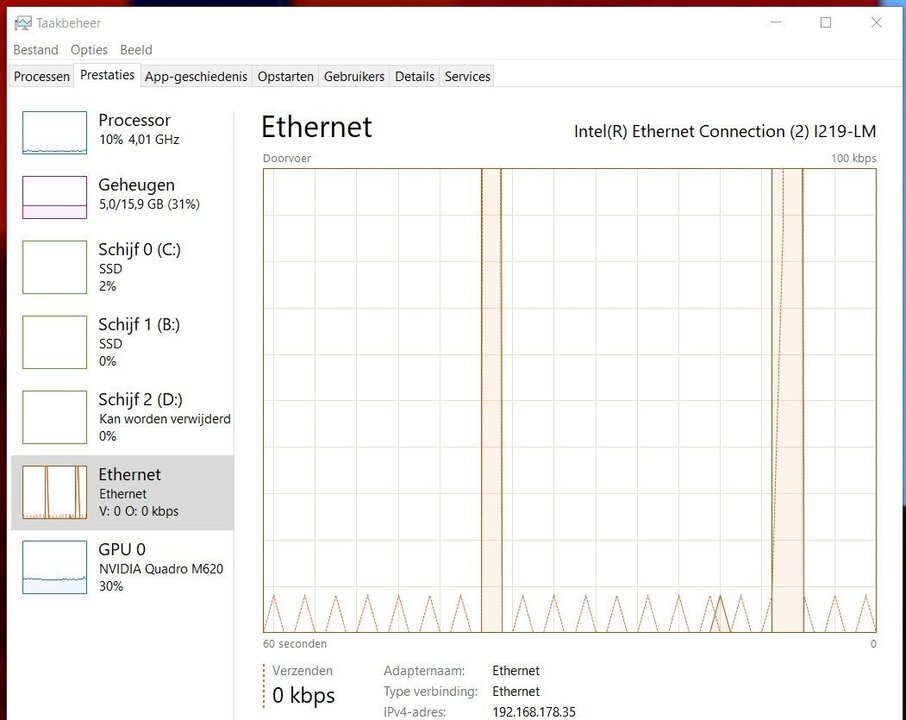
Task: Click the 'Verzenden' label
Action: (303, 671)
